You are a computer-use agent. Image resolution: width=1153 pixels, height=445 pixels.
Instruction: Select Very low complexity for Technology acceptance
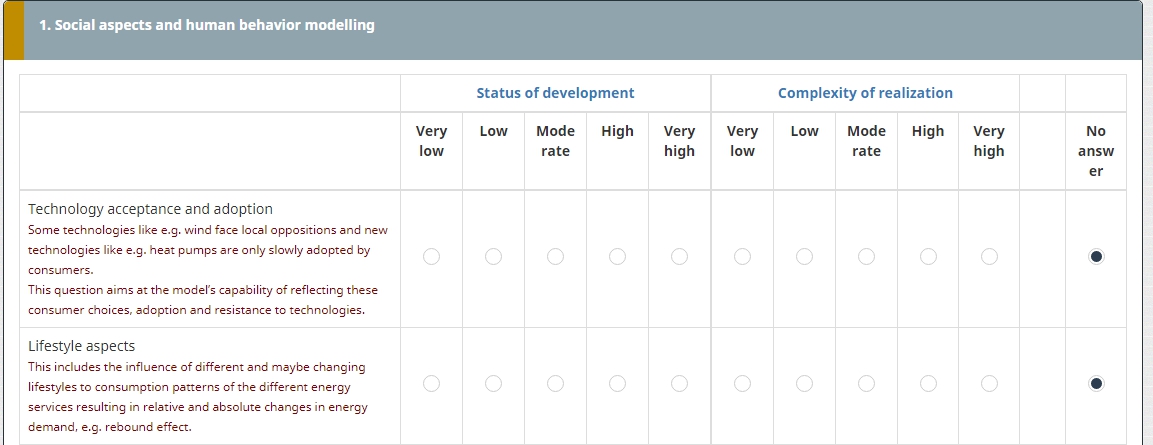[742, 257]
